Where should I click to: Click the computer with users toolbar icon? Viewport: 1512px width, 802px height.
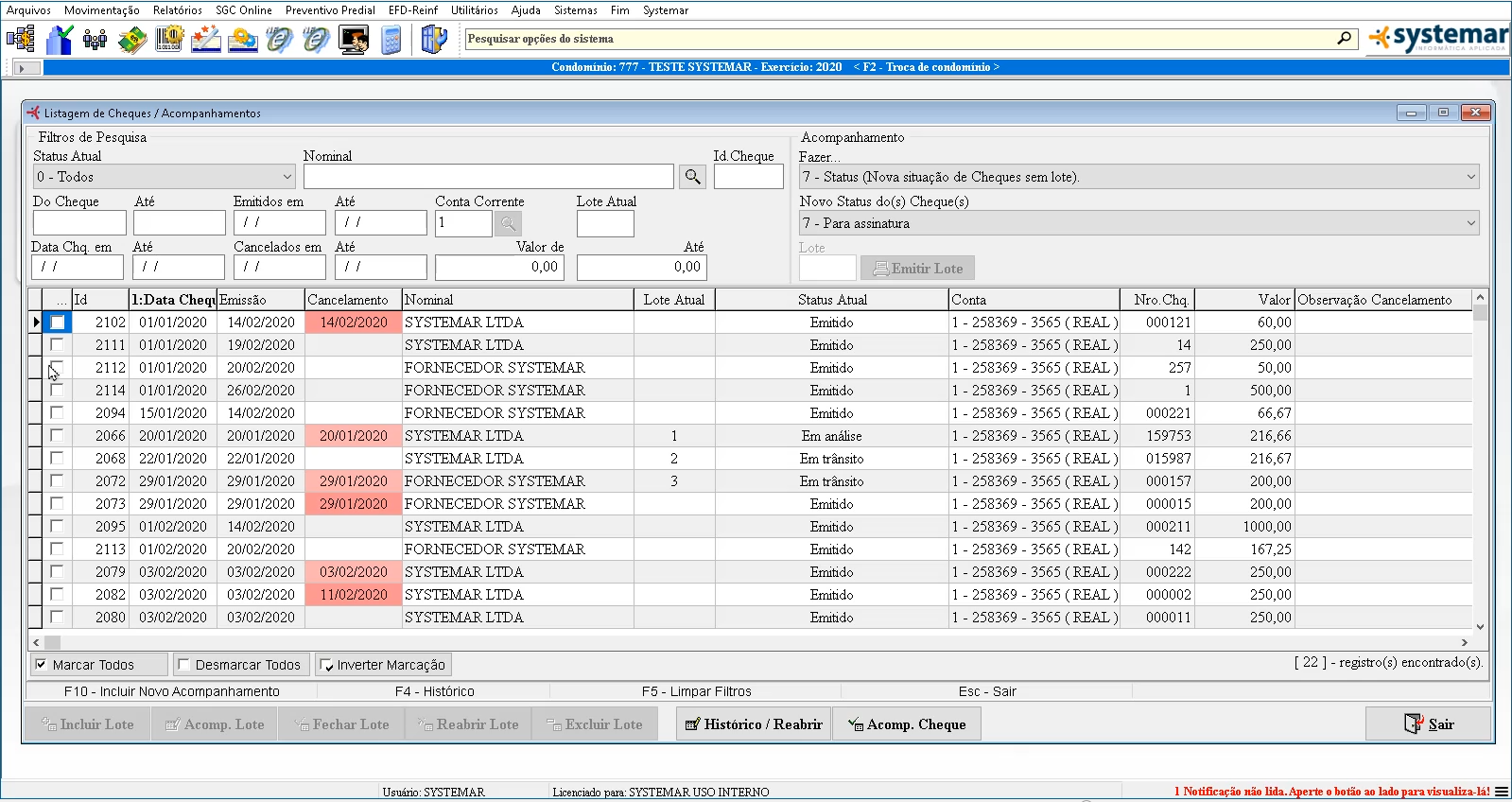(x=354, y=40)
